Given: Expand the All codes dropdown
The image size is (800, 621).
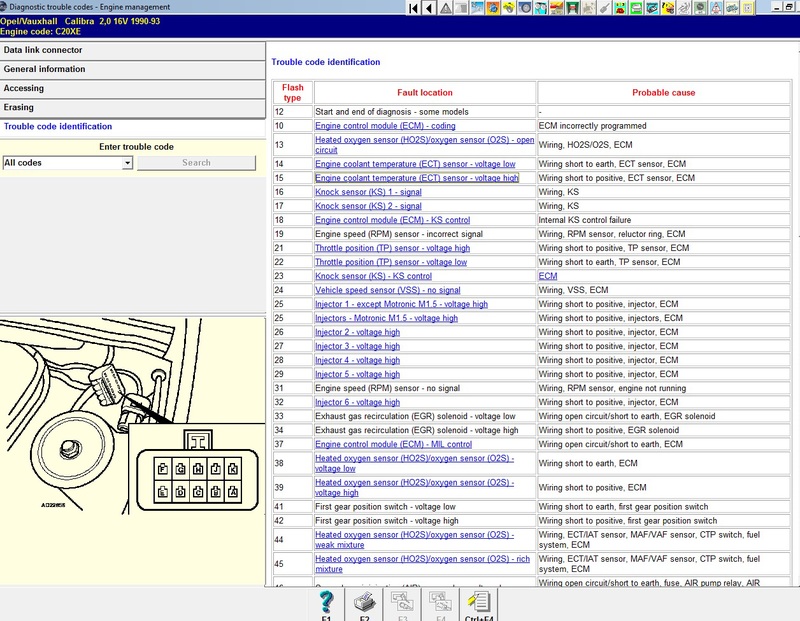Looking at the screenshot, I should (128, 163).
